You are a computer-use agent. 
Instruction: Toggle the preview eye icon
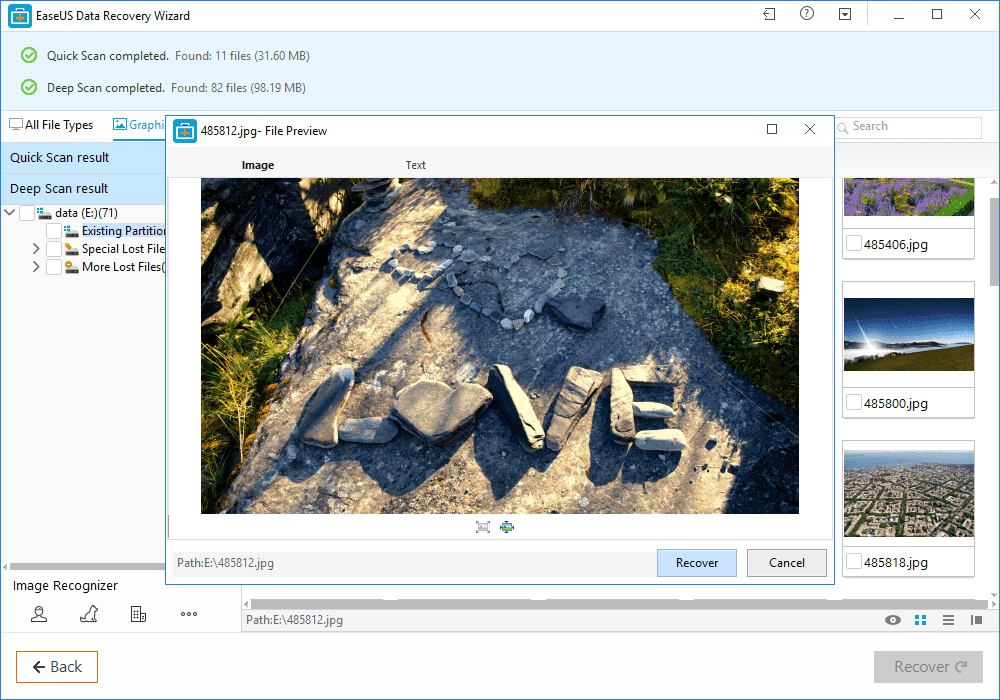(x=893, y=620)
